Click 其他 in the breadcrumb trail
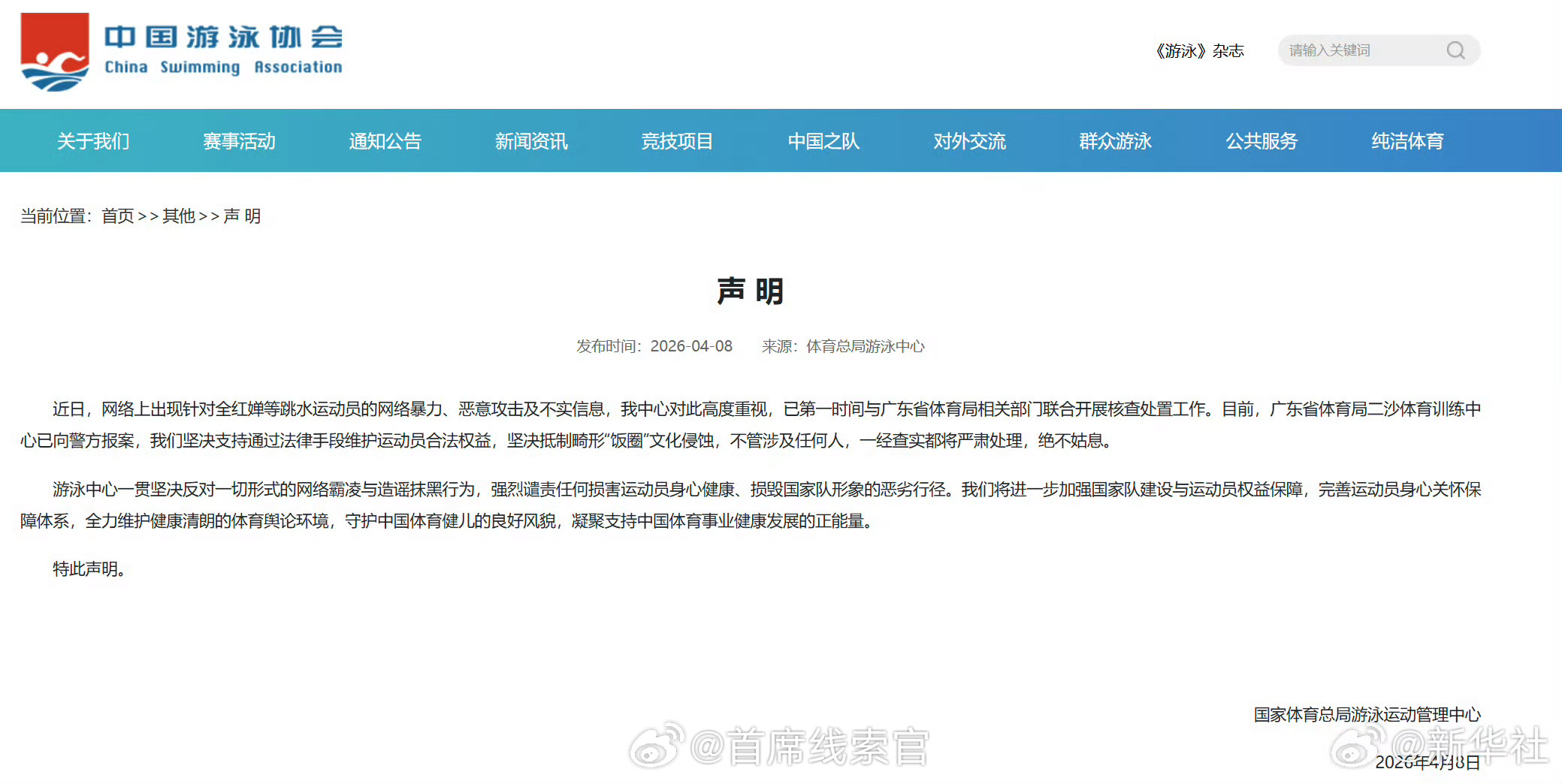The width and height of the screenshot is (1562, 784). click(178, 216)
